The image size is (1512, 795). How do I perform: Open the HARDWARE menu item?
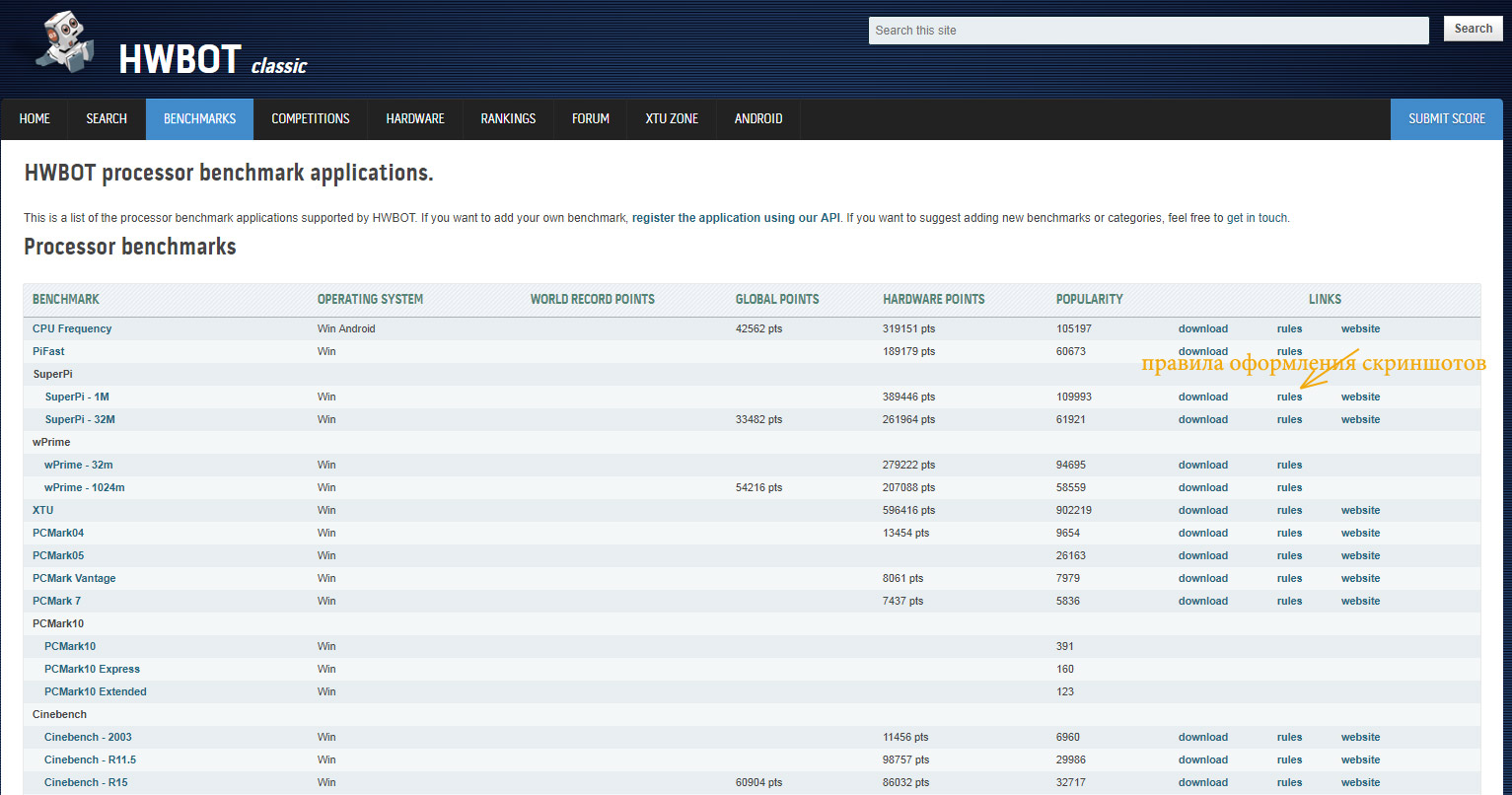tap(415, 118)
